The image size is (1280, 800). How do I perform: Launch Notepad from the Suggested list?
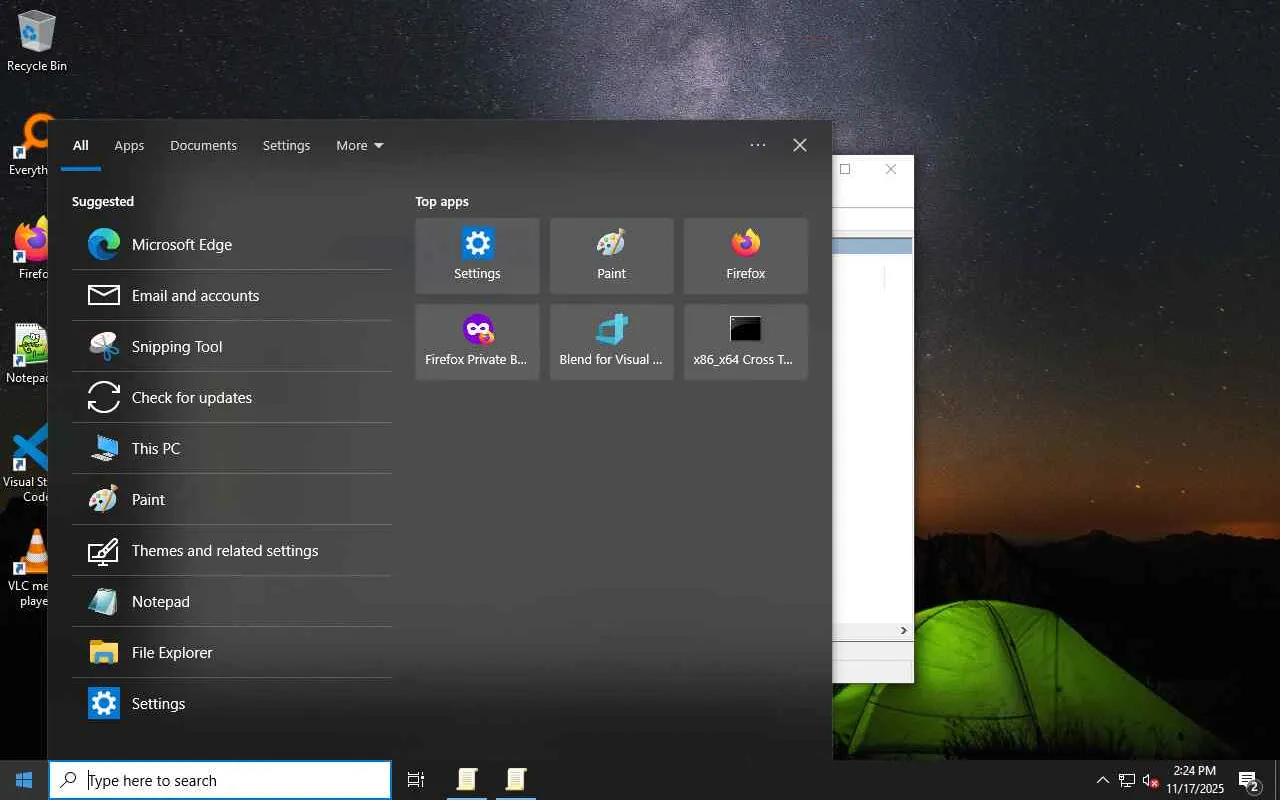click(231, 601)
